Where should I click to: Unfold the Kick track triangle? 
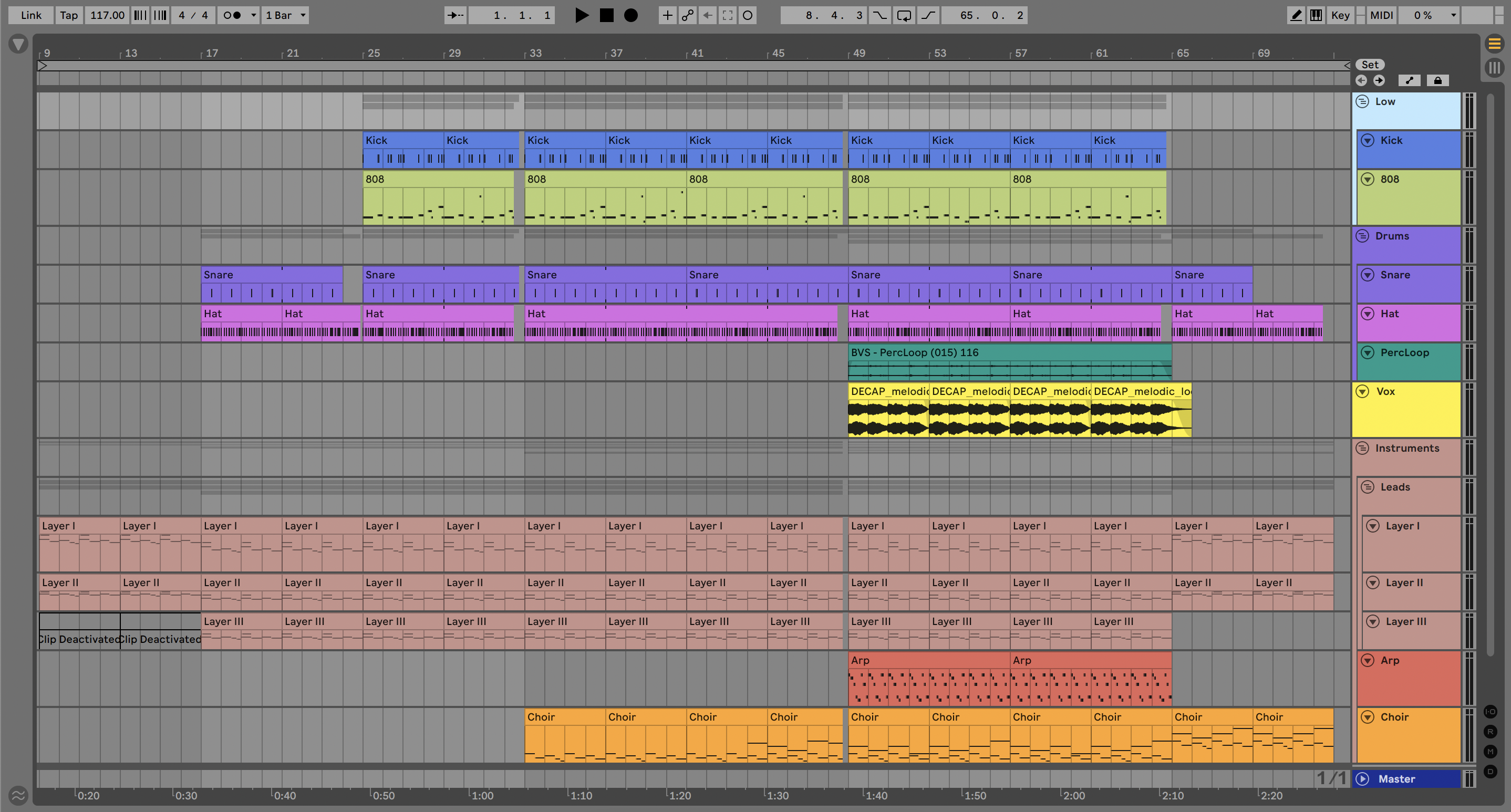coord(1367,140)
